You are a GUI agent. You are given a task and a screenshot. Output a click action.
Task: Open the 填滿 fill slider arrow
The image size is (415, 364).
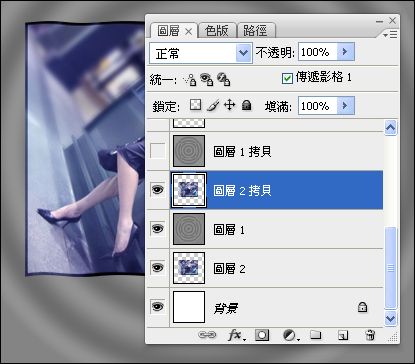[x=345, y=106]
